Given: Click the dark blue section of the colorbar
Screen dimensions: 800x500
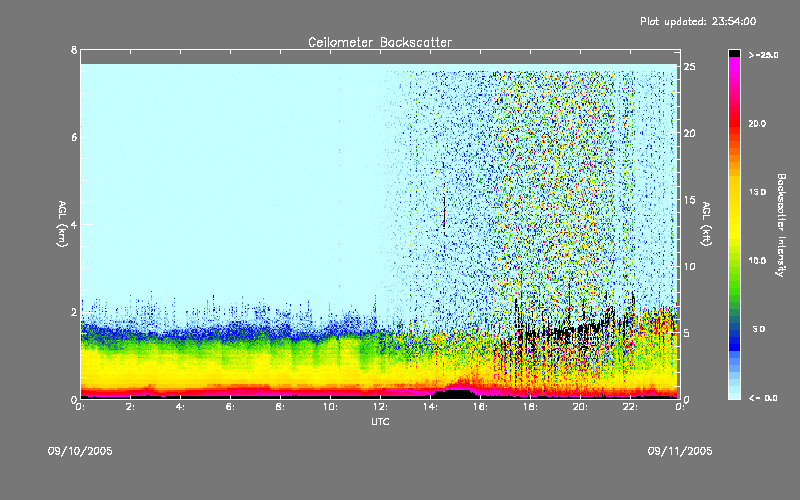Looking at the screenshot, I should [x=734, y=339].
